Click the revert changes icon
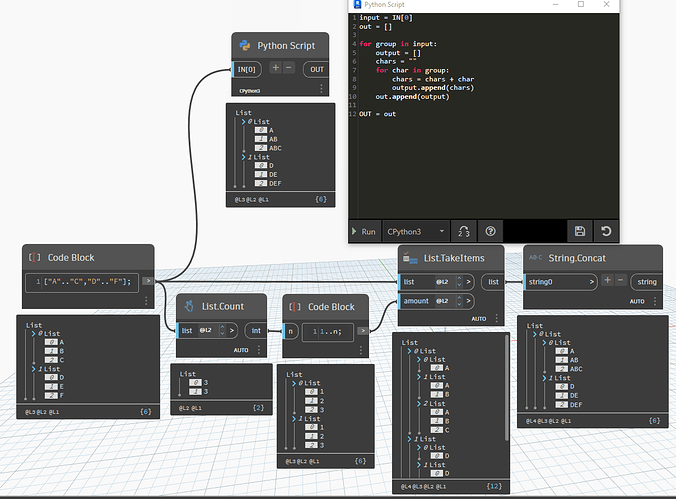 click(606, 231)
